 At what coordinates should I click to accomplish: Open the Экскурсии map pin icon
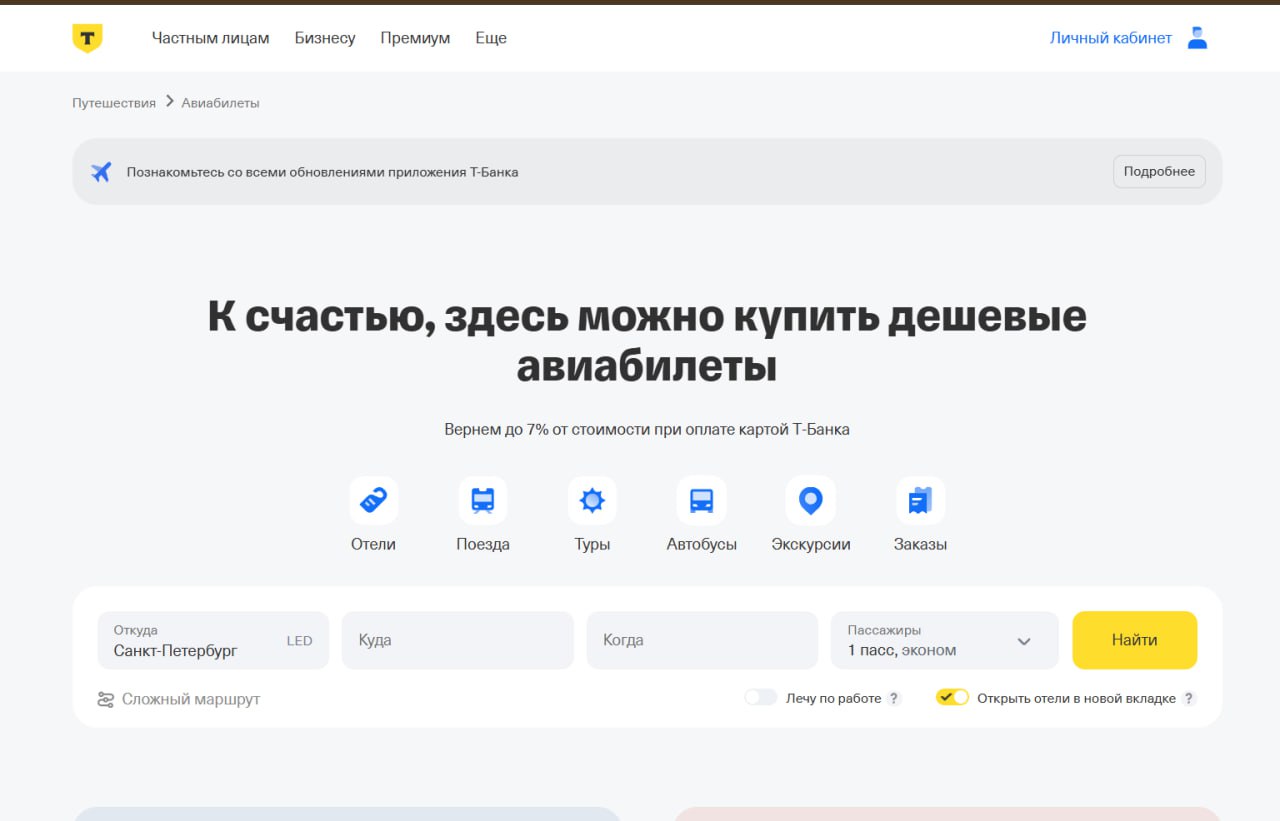pos(811,500)
